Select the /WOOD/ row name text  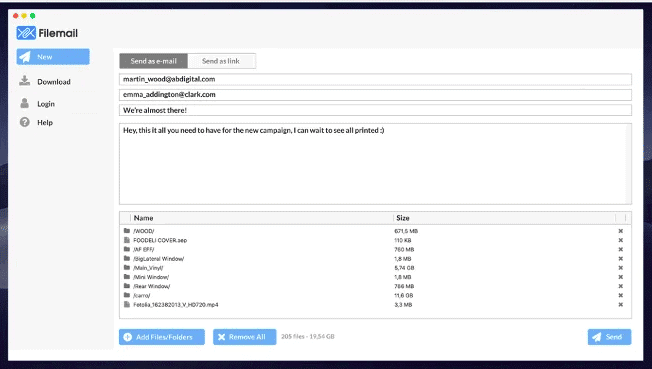click(144, 231)
